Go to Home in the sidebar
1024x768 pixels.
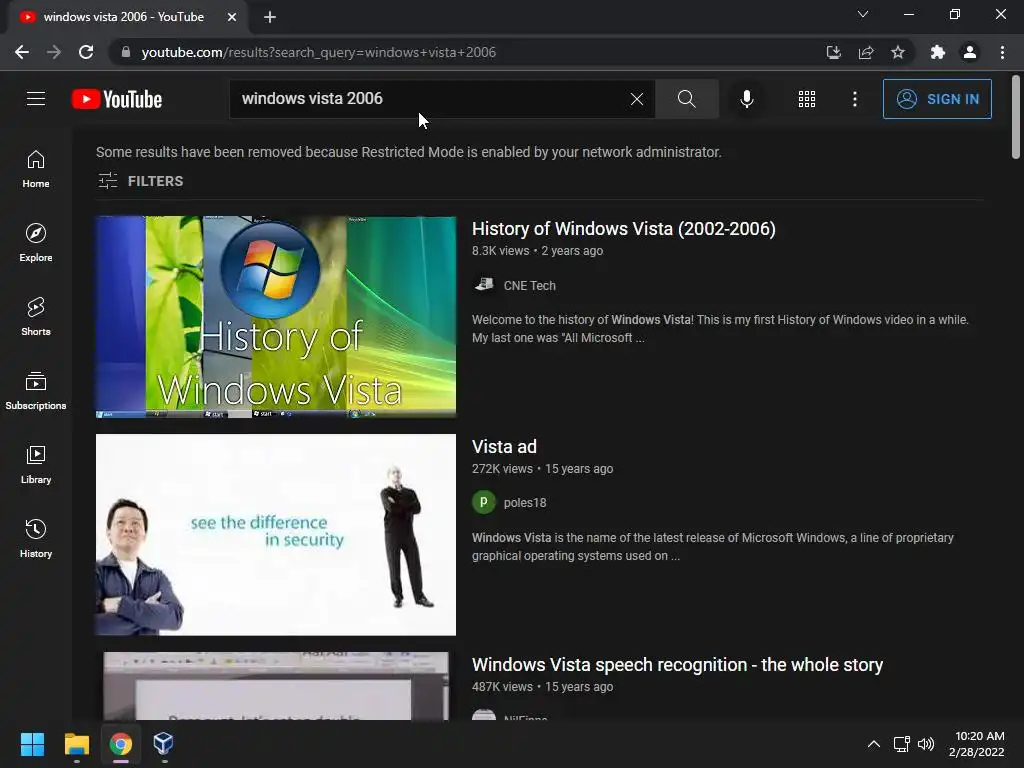pos(36,169)
